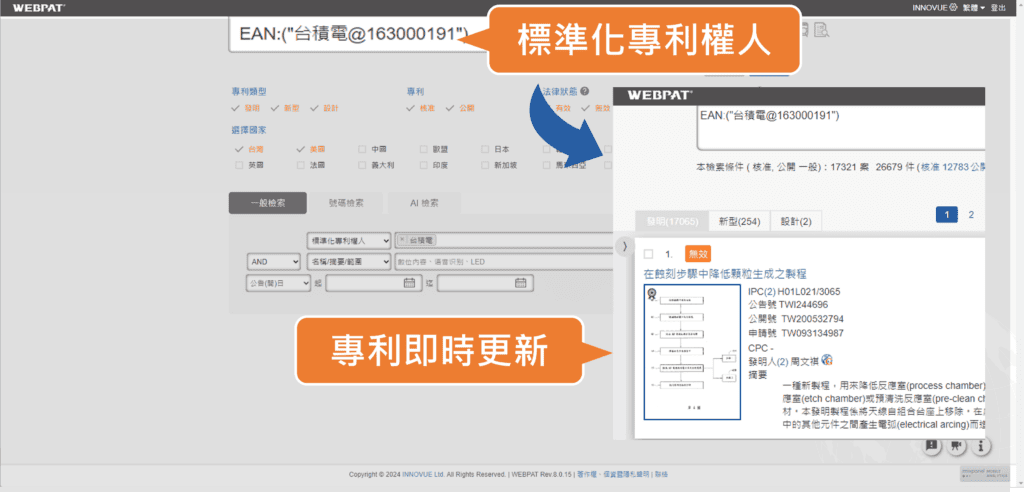Switch to the AI 檢索 tab

pyautogui.click(x=424, y=202)
